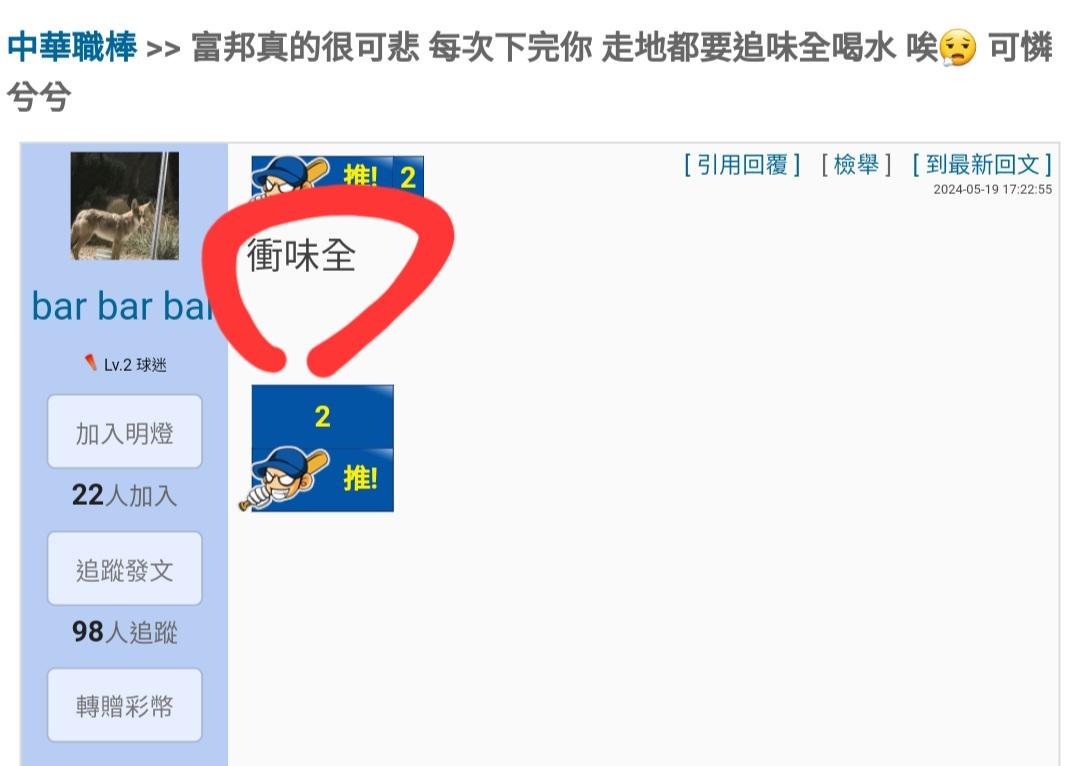The width and height of the screenshot is (1080, 766).
Task: Click the 22人加入 count
Action: coord(124,495)
